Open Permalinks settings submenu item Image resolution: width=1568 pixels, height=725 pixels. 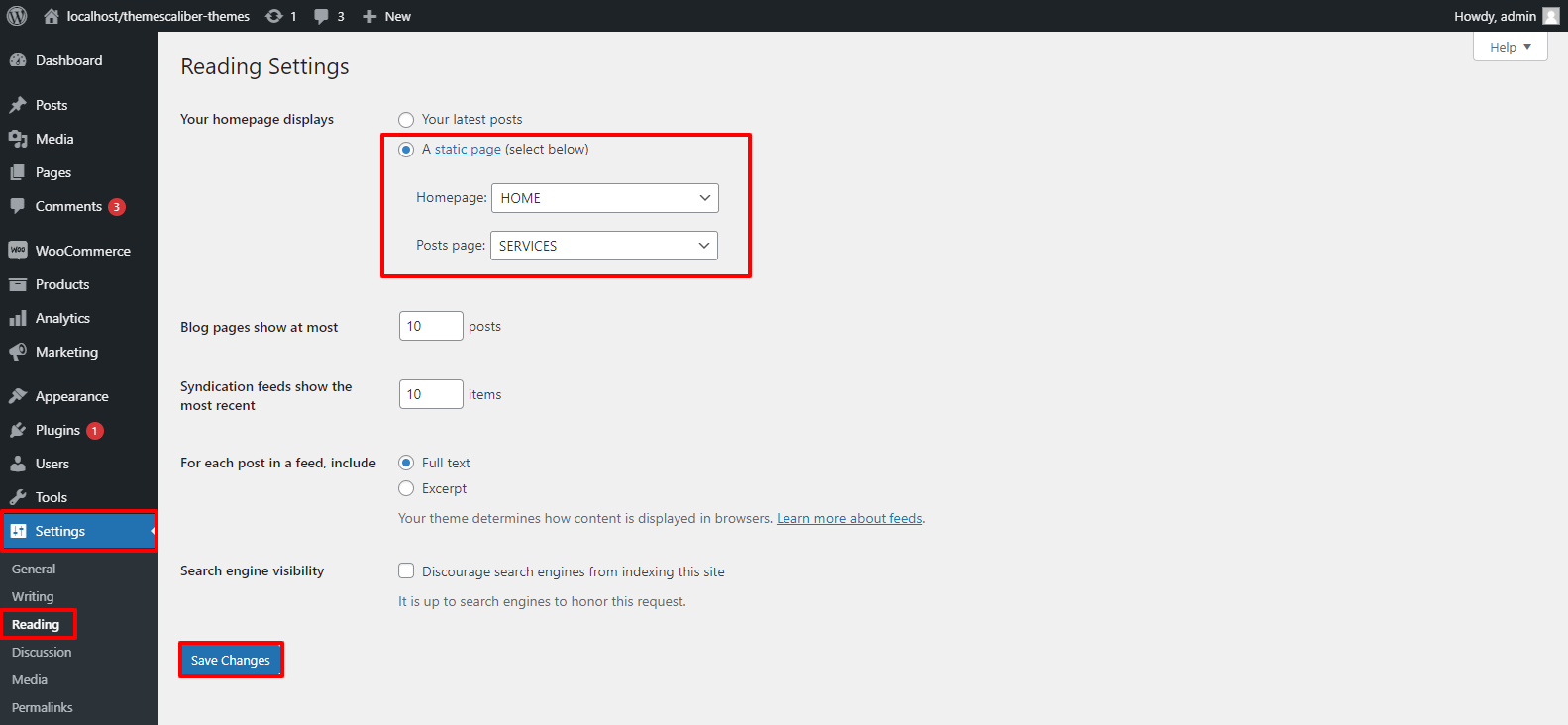[x=43, y=707]
